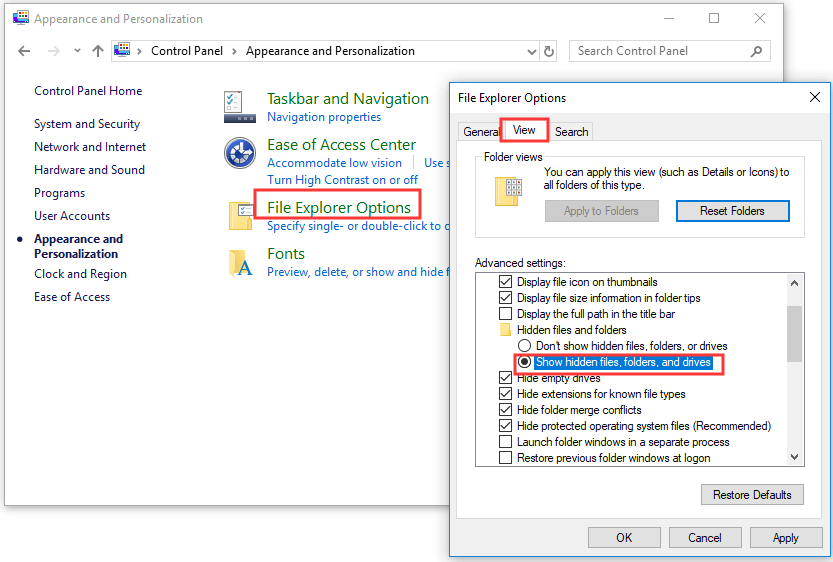Uncheck Display file icon on thumbnails
The image size is (833, 562).
click(x=506, y=282)
